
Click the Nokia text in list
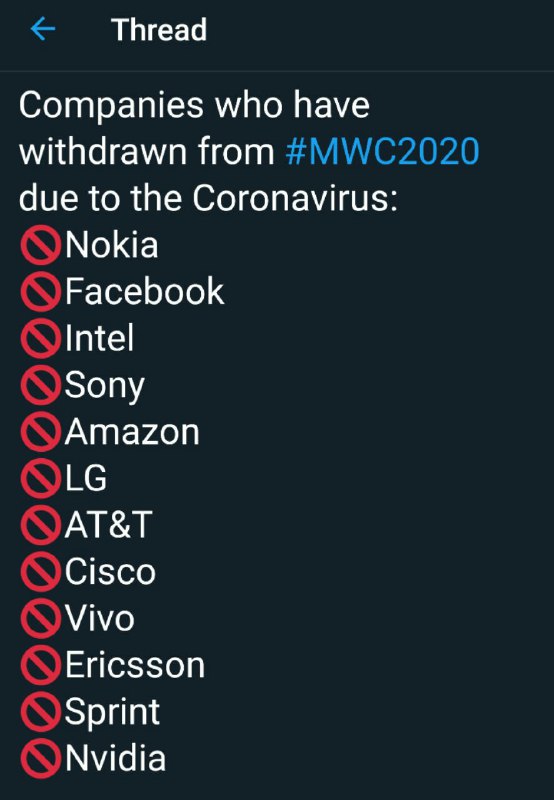(112, 245)
